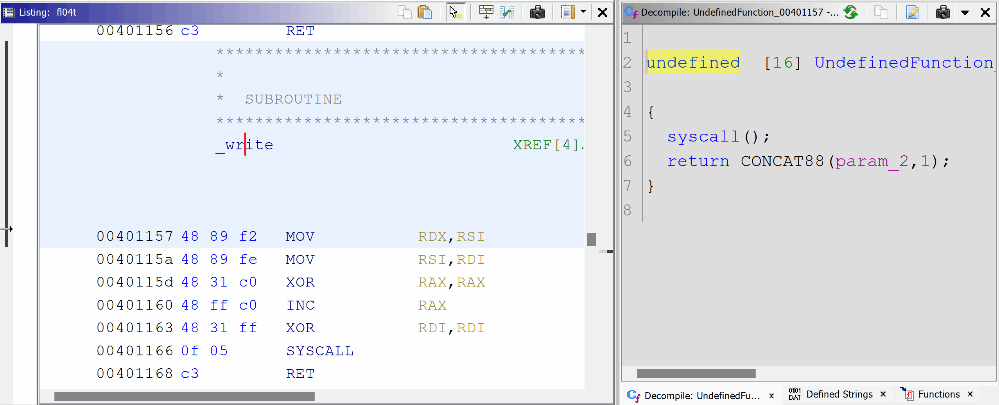Image resolution: width=999 pixels, height=405 pixels.
Task: Click CONCAT88 in the decompiled code
Action: point(783,162)
